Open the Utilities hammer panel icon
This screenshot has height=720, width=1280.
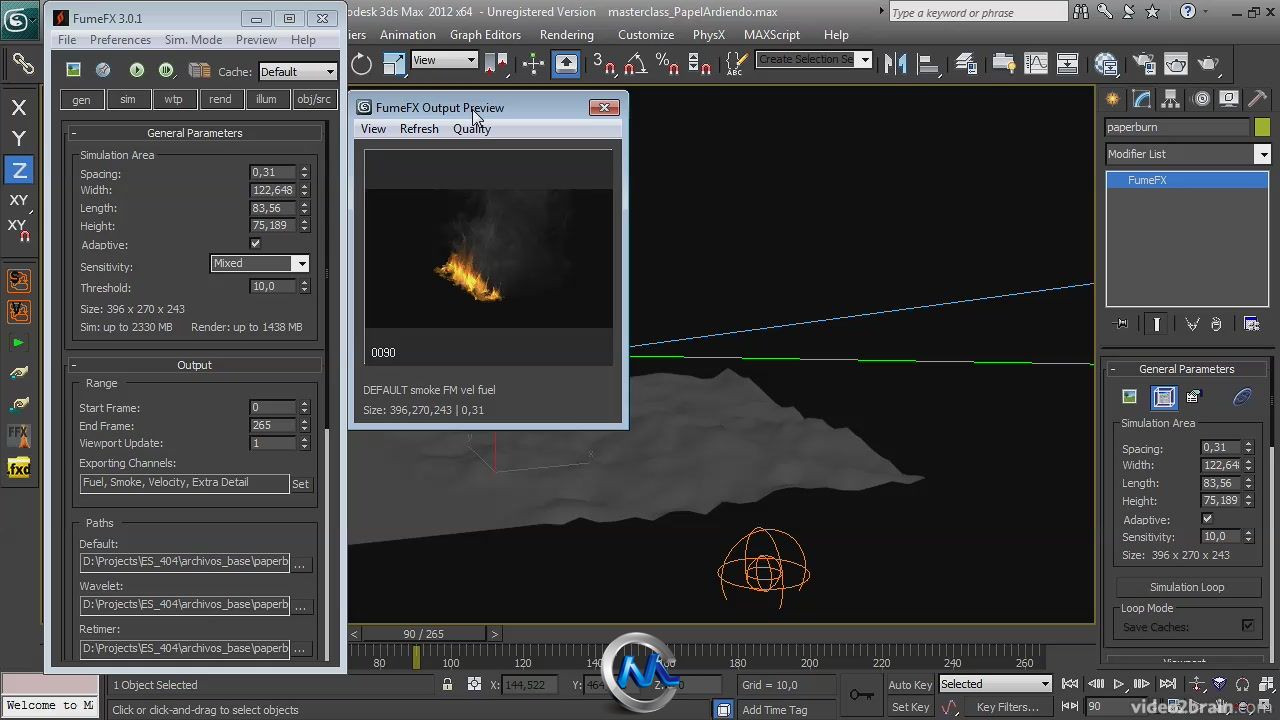1259,99
